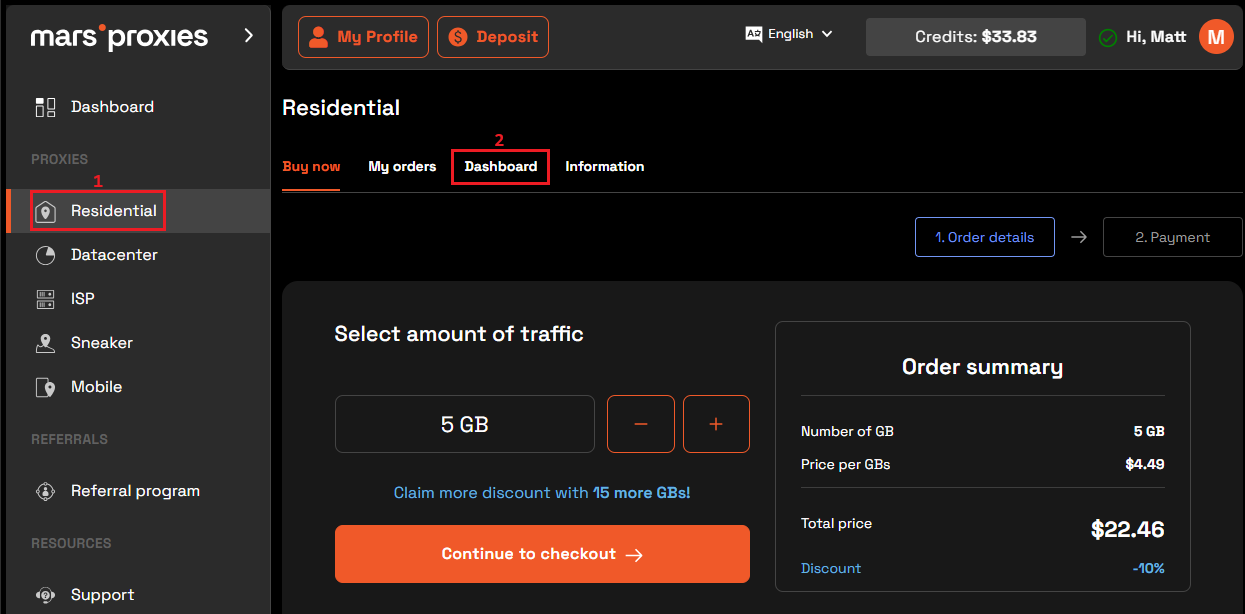Open the English language dropdown
The width and height of the screenshot is (1245, 614).
click(789, 34)
